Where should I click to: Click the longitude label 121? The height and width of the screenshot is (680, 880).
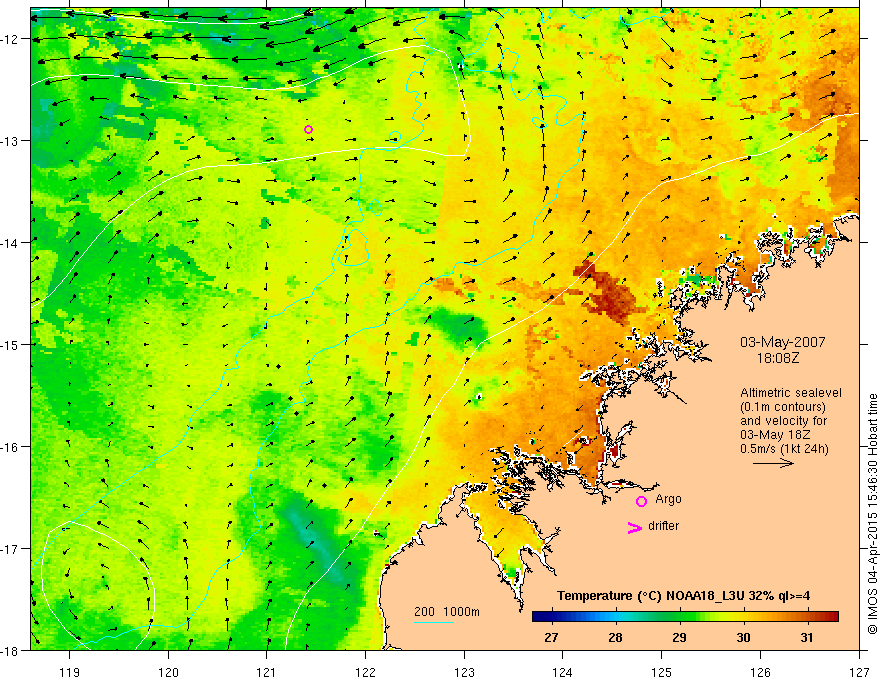[x=267, y=672]
